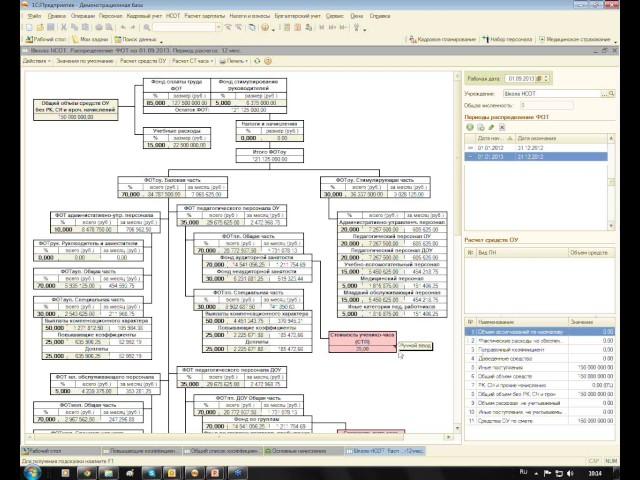Open the Действия dropdown menu
This screenshot has width=640, height=480.
pyautogui.click(x=37, y=61)
